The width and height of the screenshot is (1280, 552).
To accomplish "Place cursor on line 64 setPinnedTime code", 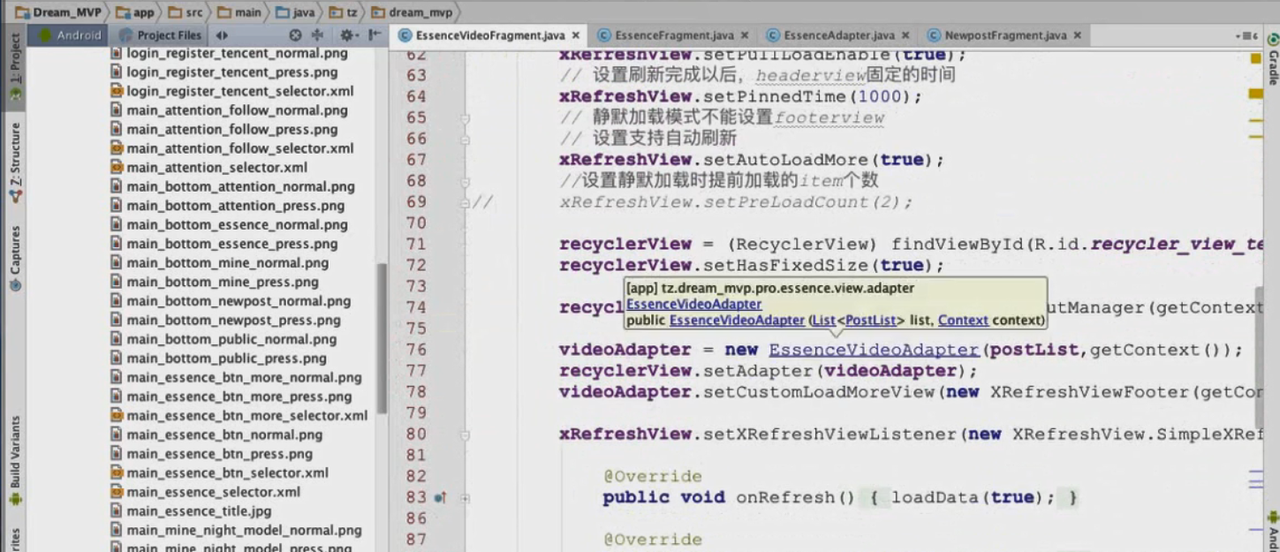I will tap(741, 97).
